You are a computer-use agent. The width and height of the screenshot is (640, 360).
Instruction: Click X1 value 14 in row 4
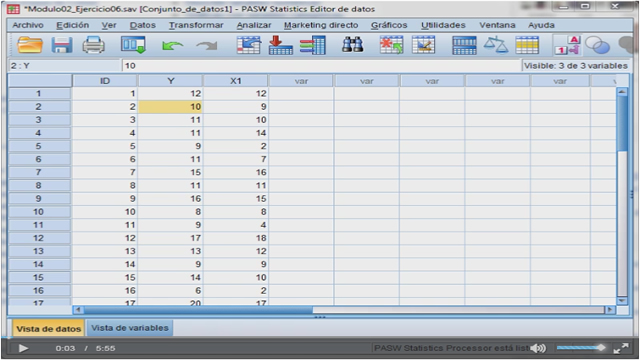coord(236,133)
